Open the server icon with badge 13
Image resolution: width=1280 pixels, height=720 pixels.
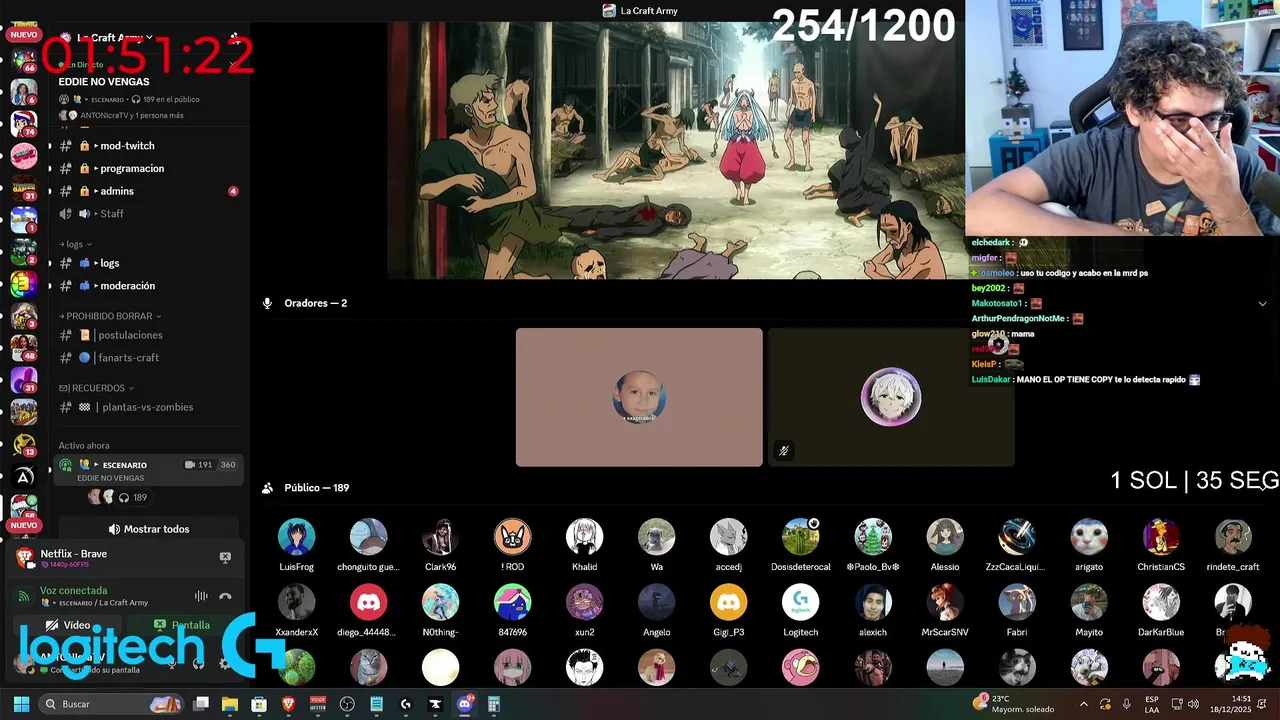[x=24, y=444]
